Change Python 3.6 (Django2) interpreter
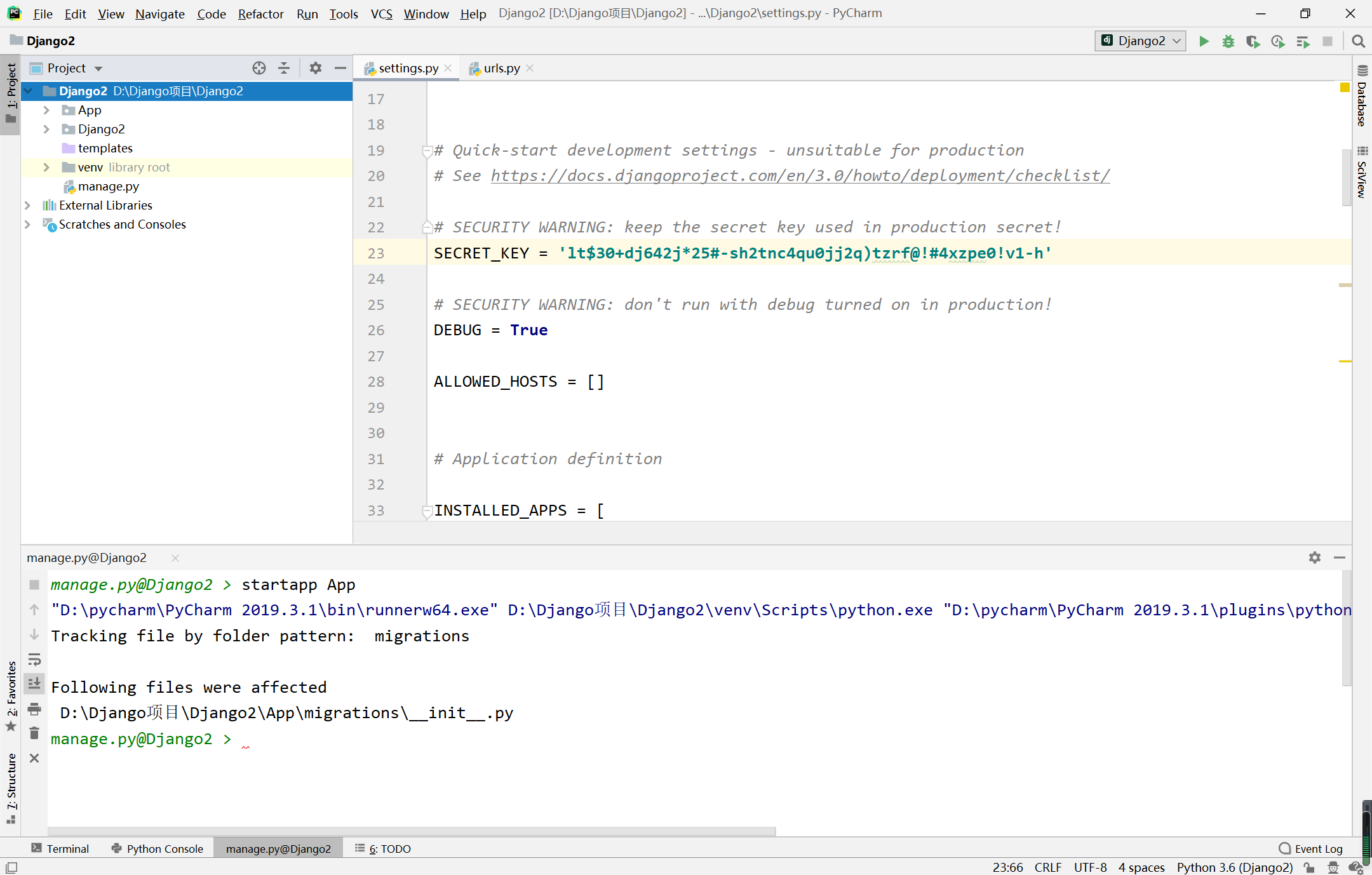The image size is (1372, 875). click(x=1234, y=867)
